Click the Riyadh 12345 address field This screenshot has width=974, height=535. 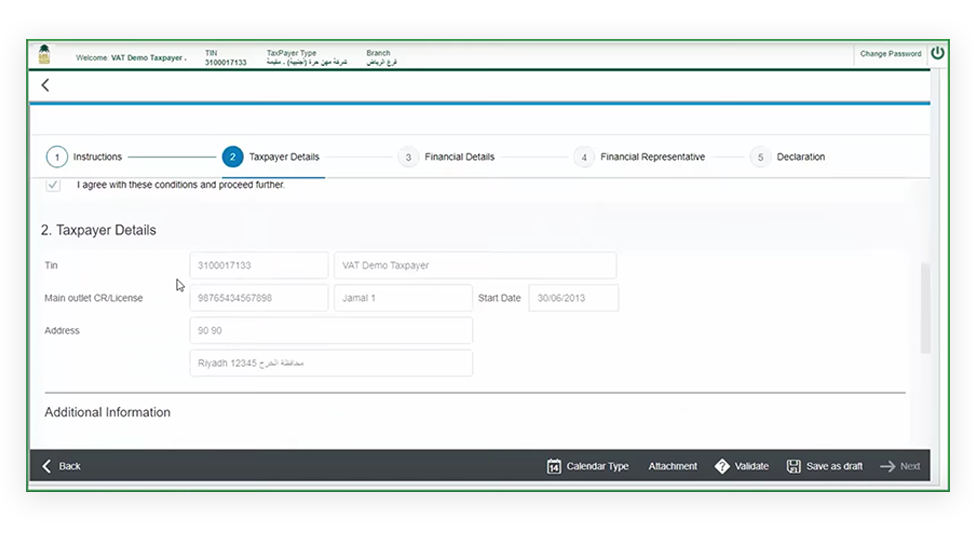(331, 363)
